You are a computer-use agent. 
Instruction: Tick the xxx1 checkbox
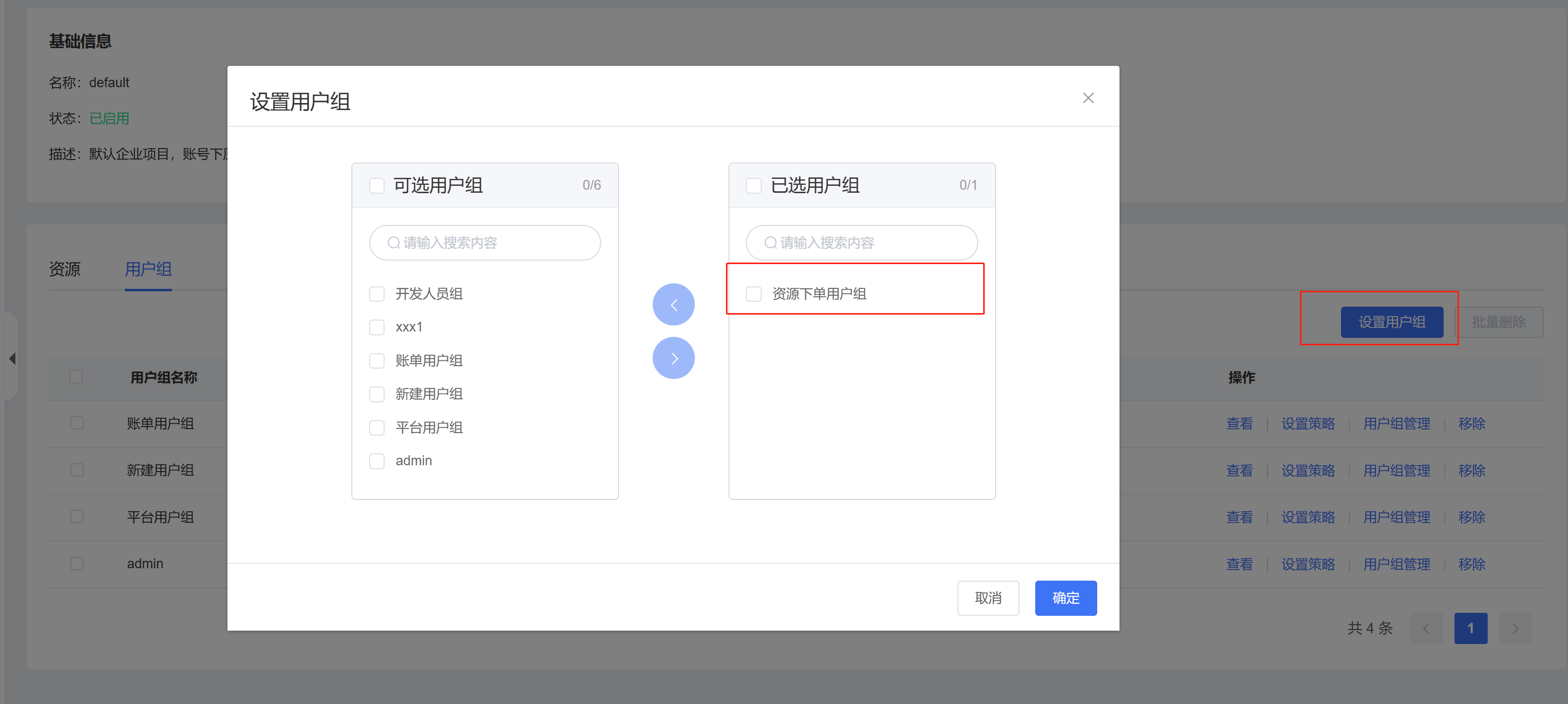pos(377,327)
